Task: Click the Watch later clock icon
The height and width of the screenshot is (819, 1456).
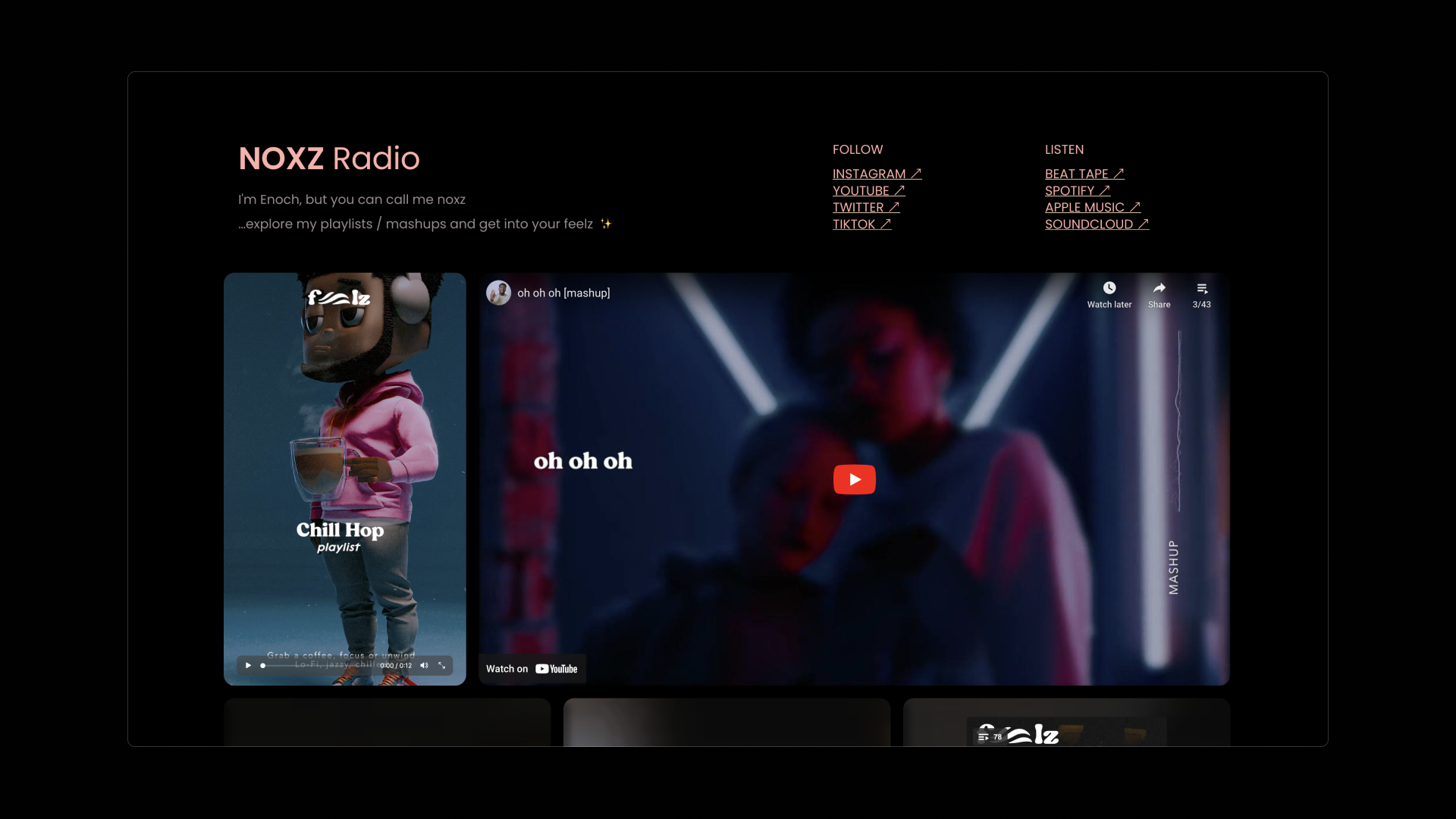Action: (1109, 289)
